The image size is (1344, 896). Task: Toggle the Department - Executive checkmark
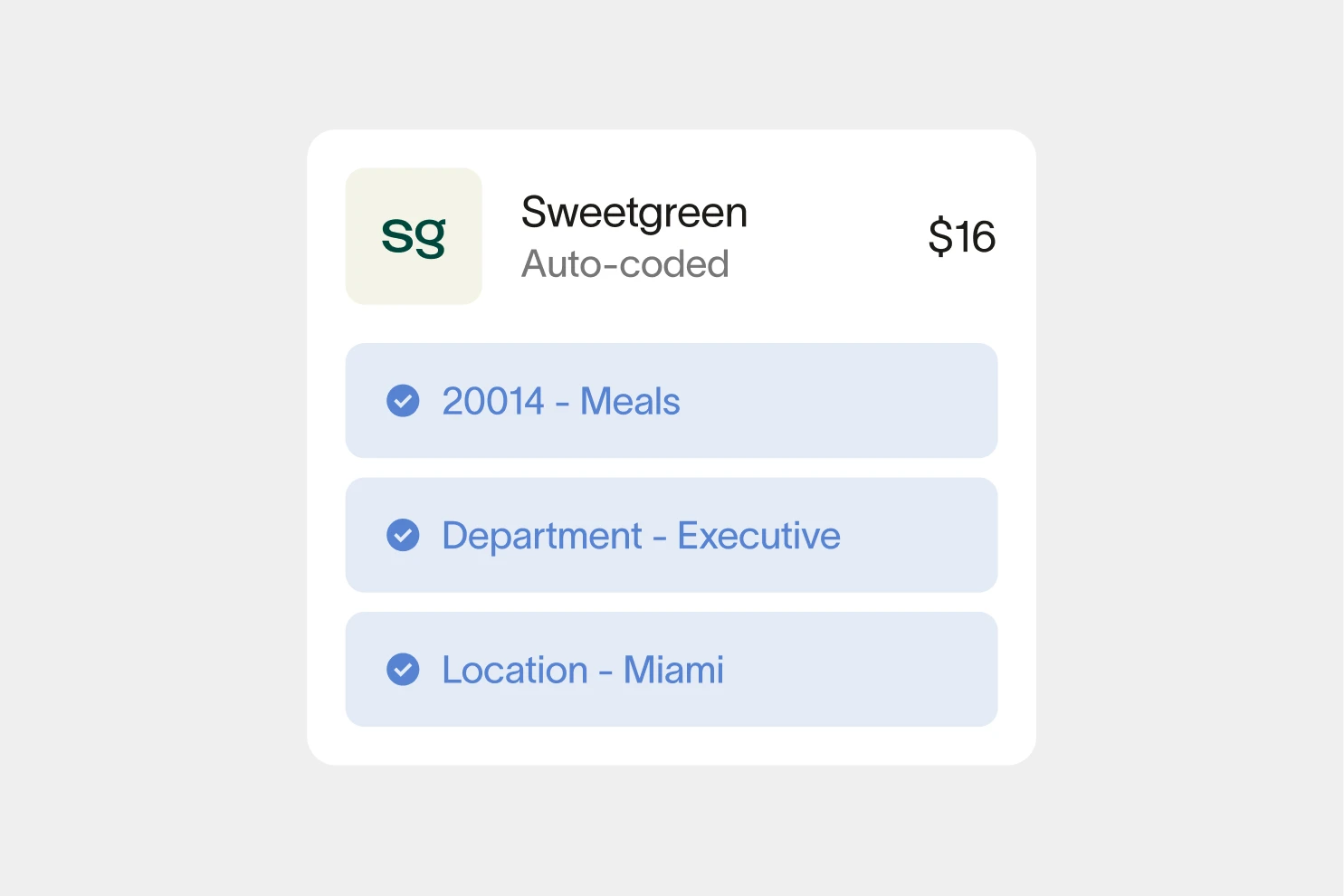tap(403, 536)
